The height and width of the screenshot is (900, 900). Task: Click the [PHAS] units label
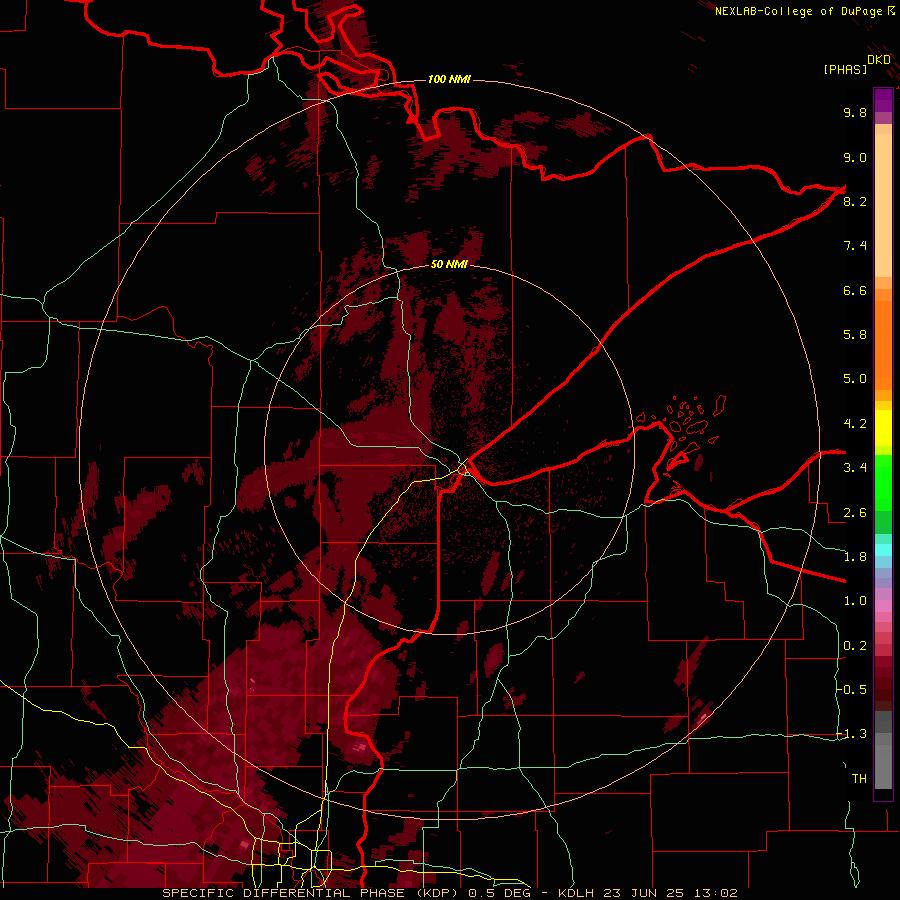pyautogui.click(x=845, y=69)
